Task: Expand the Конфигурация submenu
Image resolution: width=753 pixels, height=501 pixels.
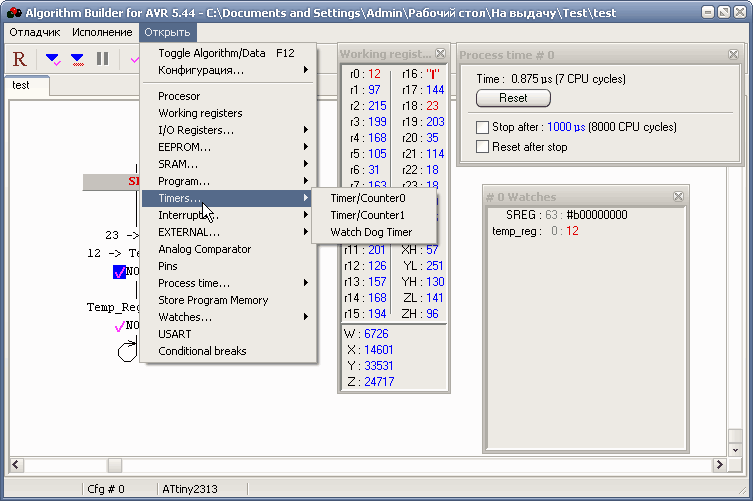Action: tap(200, 70)
